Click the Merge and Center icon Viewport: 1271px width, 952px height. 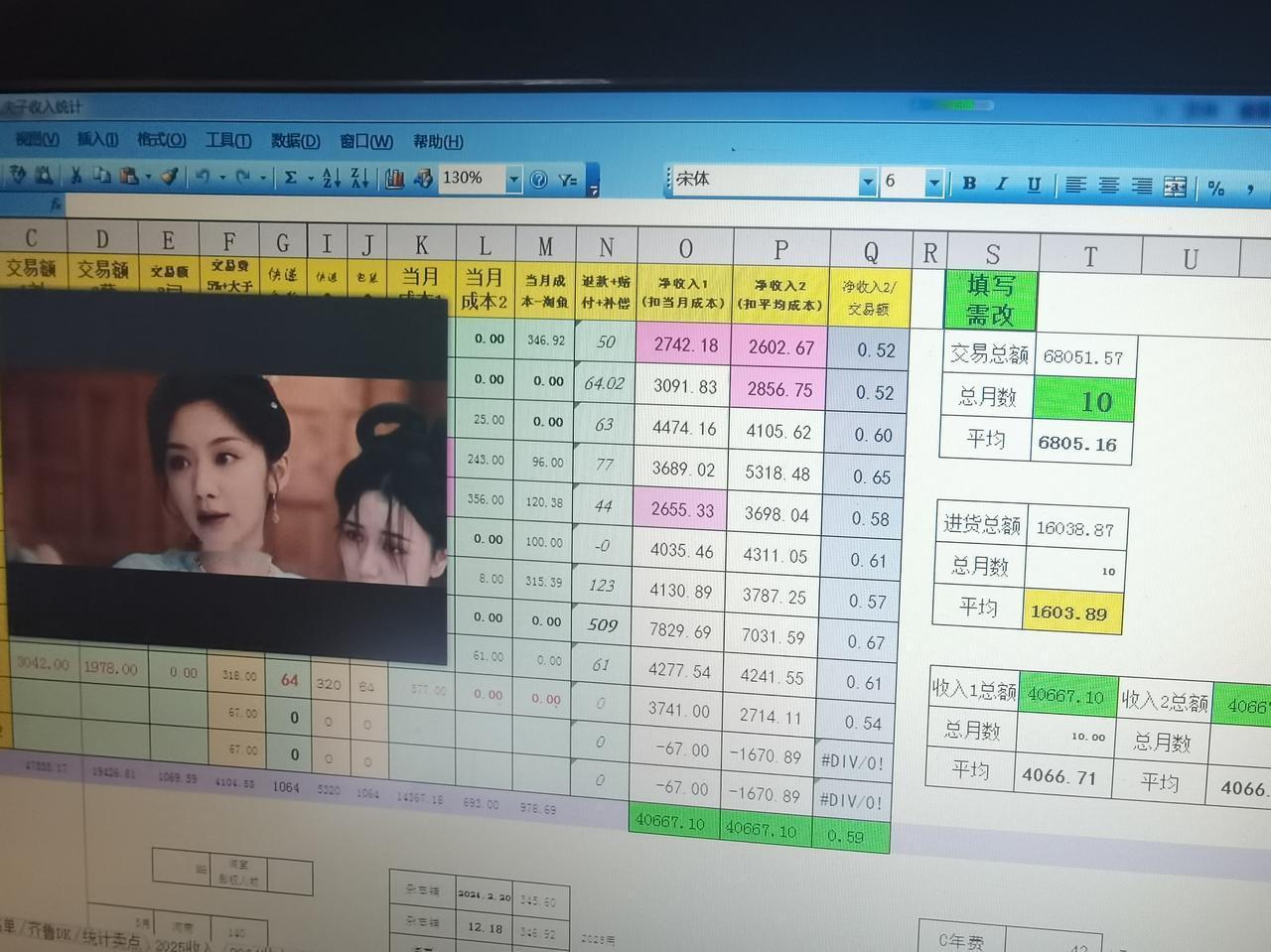[1176, 187]
